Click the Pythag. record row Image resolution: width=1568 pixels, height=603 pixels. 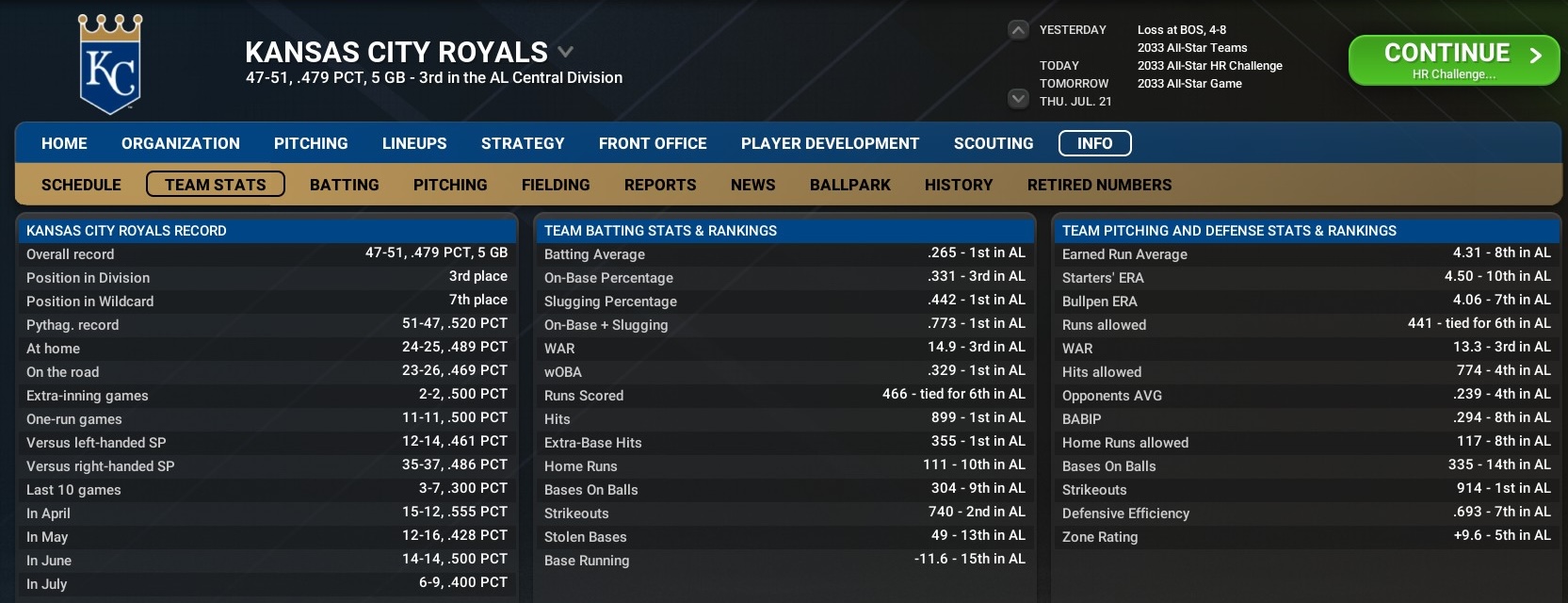267,324
